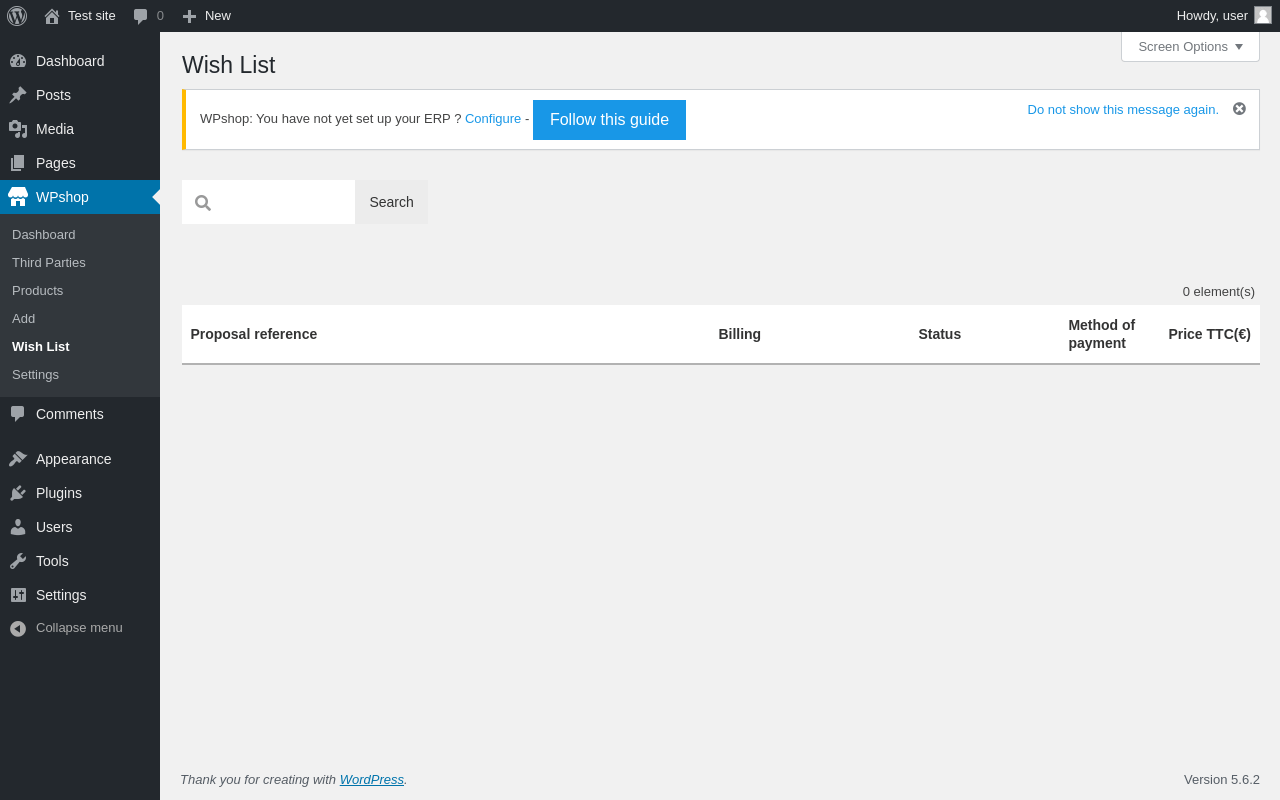1280x800 pixels.
Task: Click the Wish List page heading
Action: pos(229,65)
